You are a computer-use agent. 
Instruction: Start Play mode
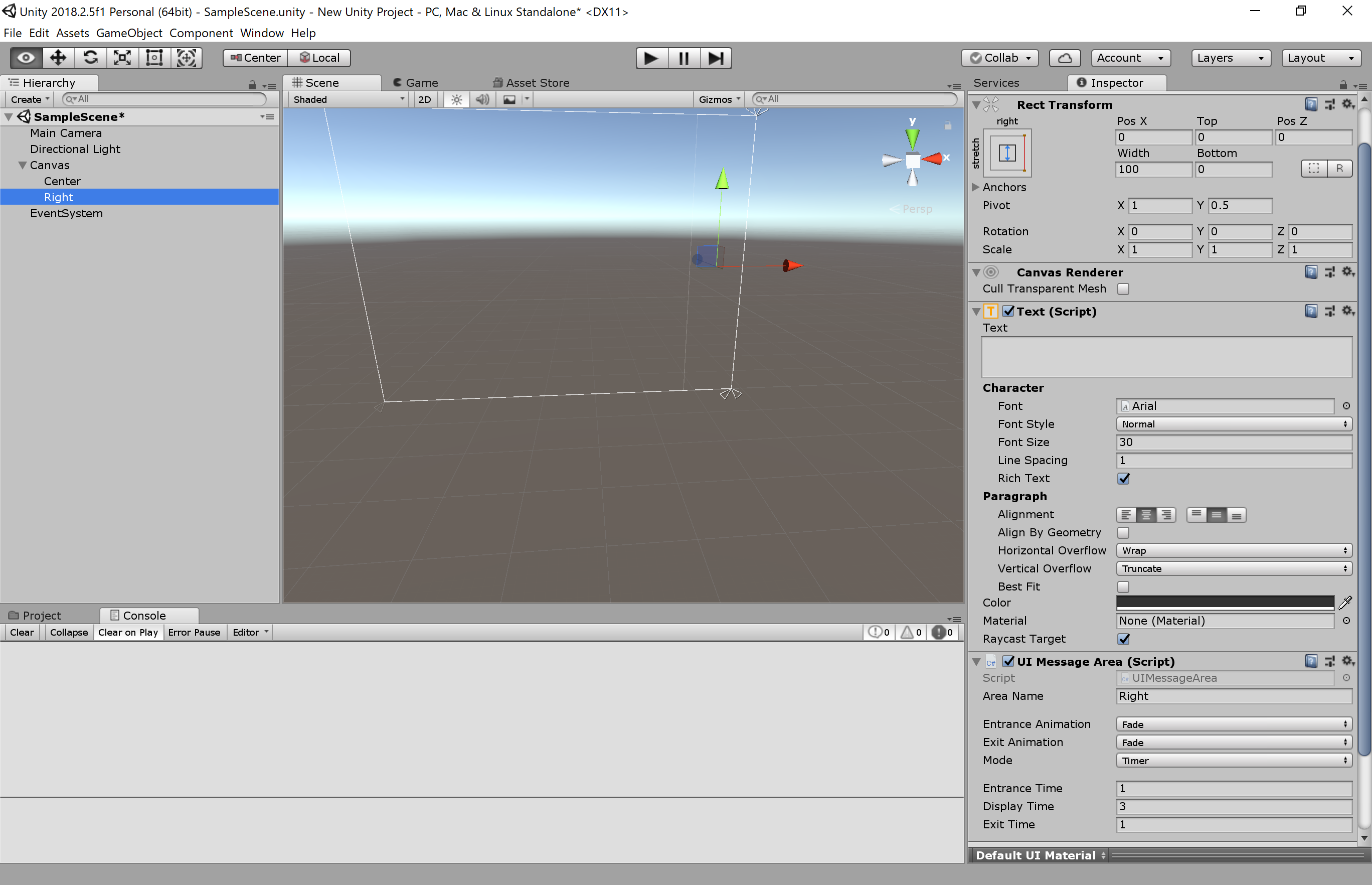pyautogui.click(x=651, y=58)
